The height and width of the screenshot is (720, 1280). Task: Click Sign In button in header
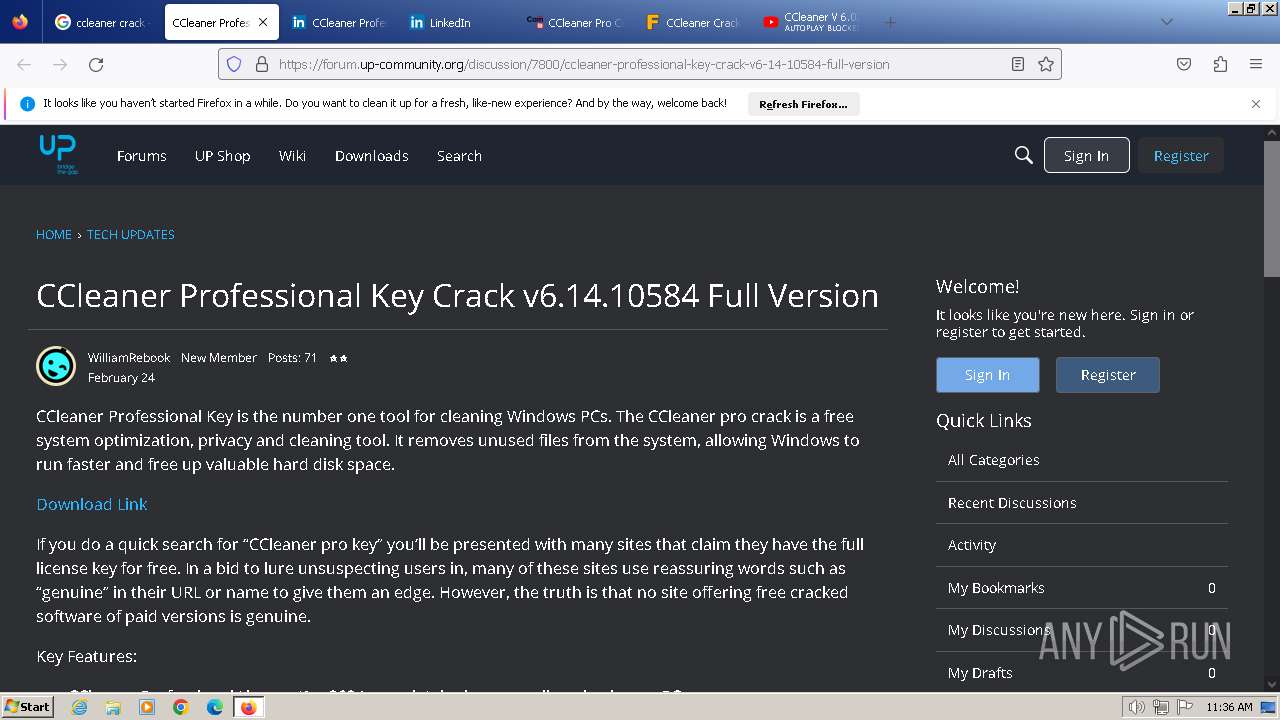coord(1086,155)
